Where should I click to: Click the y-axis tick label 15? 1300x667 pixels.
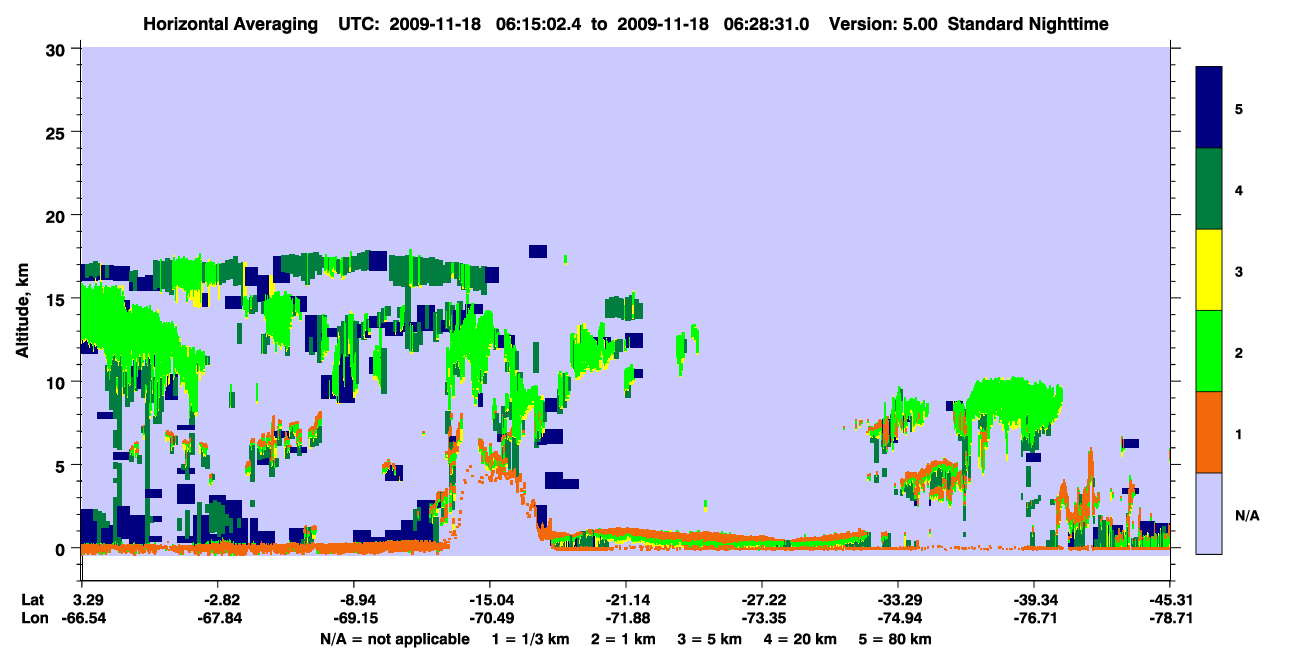coord(58,299)
